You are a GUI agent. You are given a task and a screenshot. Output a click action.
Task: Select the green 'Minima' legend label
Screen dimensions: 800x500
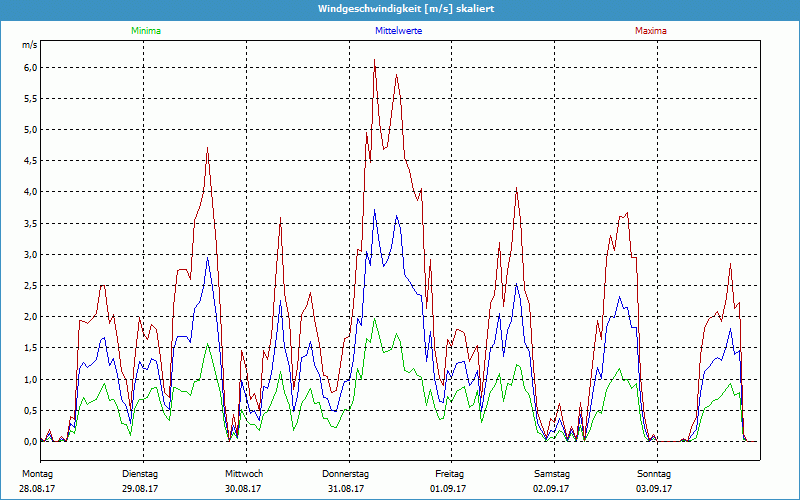coord(146,31)
